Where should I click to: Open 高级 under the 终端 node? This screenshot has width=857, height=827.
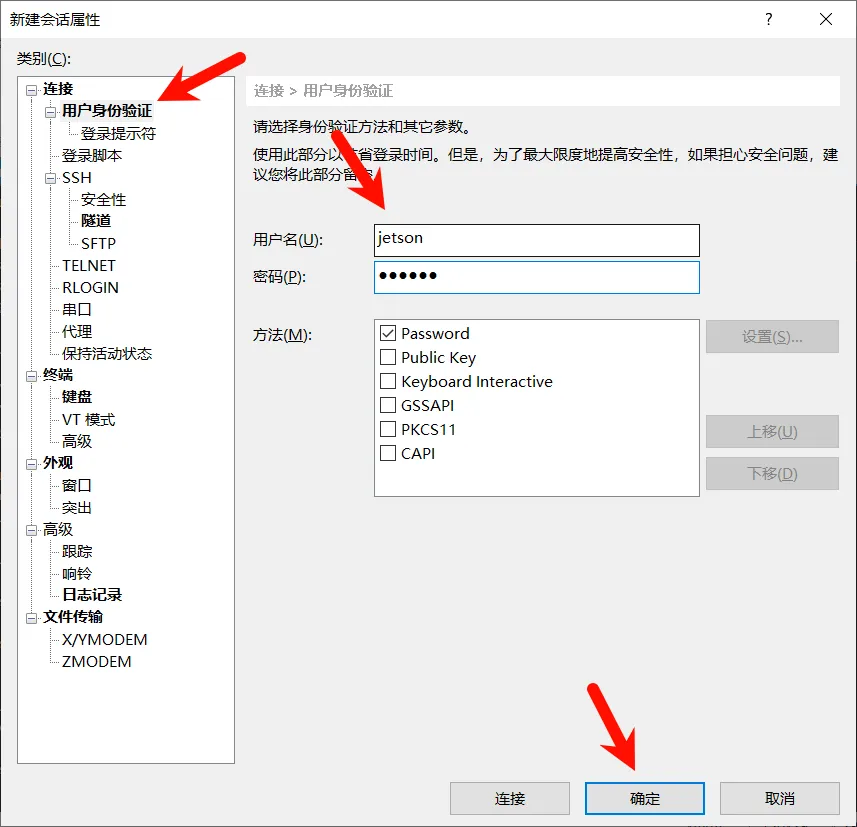77,442
